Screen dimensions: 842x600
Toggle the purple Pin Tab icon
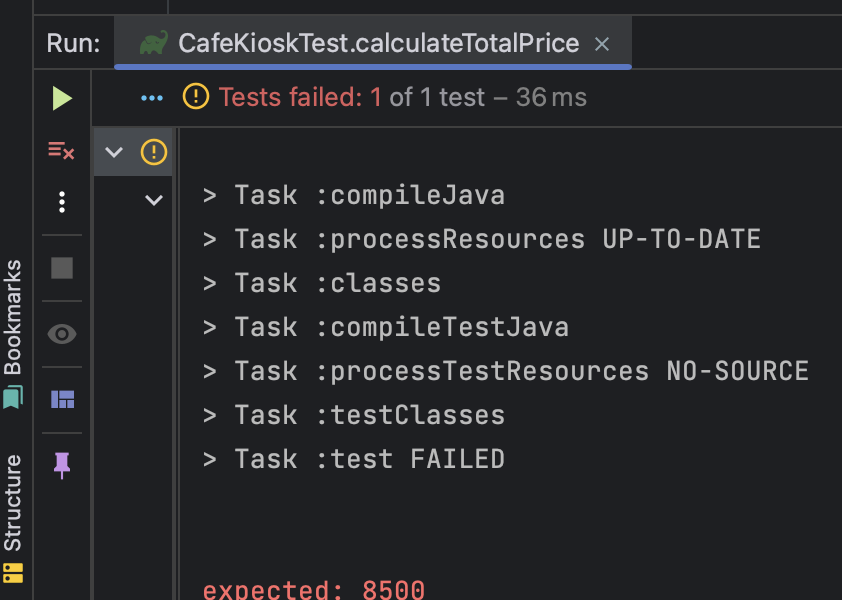coord(62,464)
